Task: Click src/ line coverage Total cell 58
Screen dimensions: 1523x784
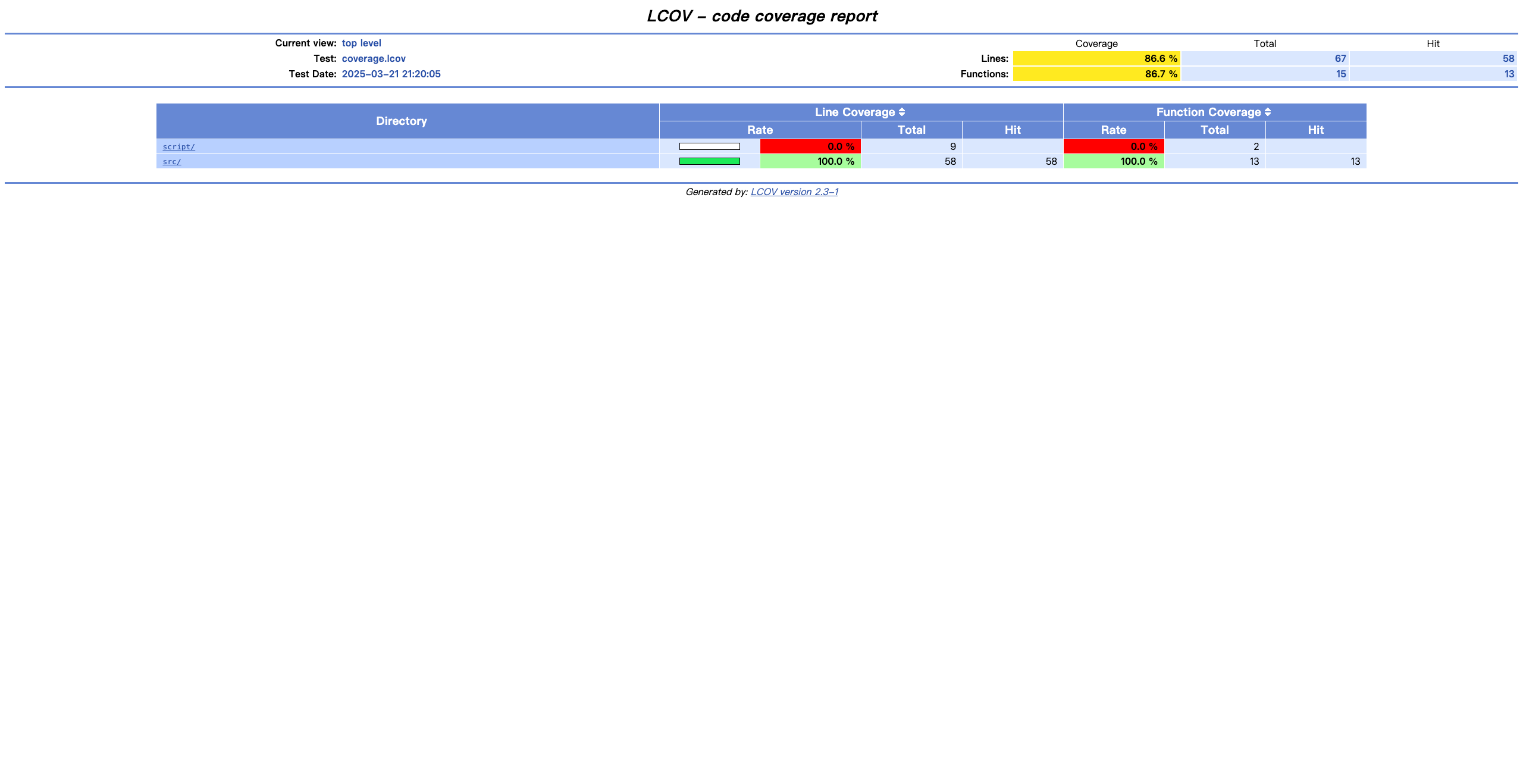Action: pos(911,161)
